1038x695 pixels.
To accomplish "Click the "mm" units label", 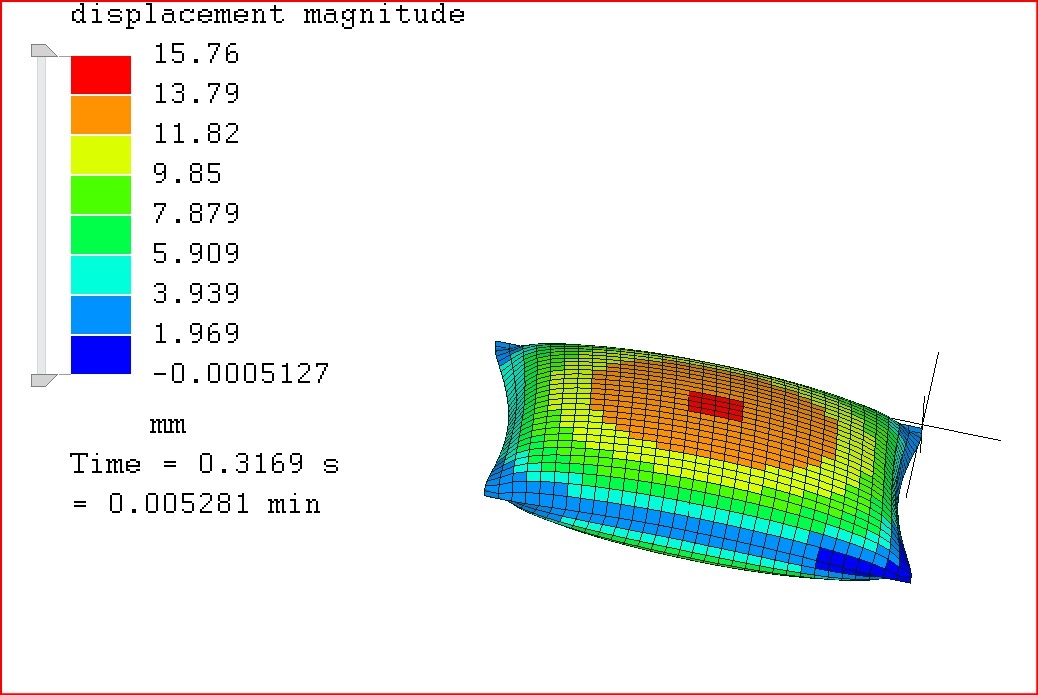I will coord(168,425).
